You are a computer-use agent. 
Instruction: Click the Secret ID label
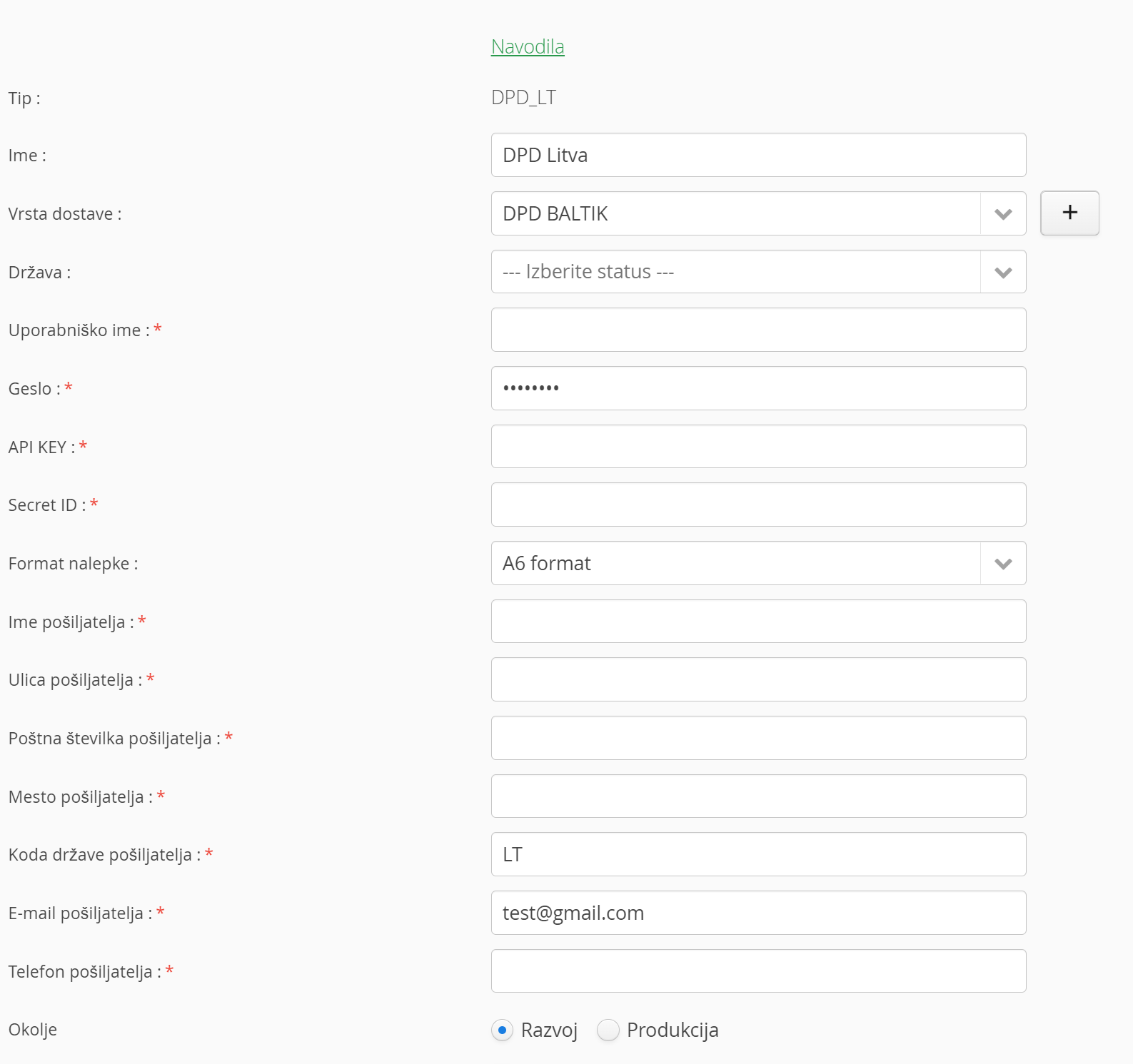click(47, 505)
